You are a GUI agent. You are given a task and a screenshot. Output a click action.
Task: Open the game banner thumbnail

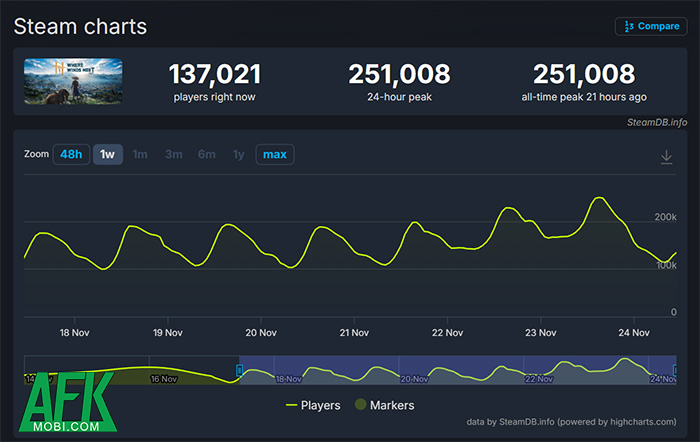pos(73,82)
